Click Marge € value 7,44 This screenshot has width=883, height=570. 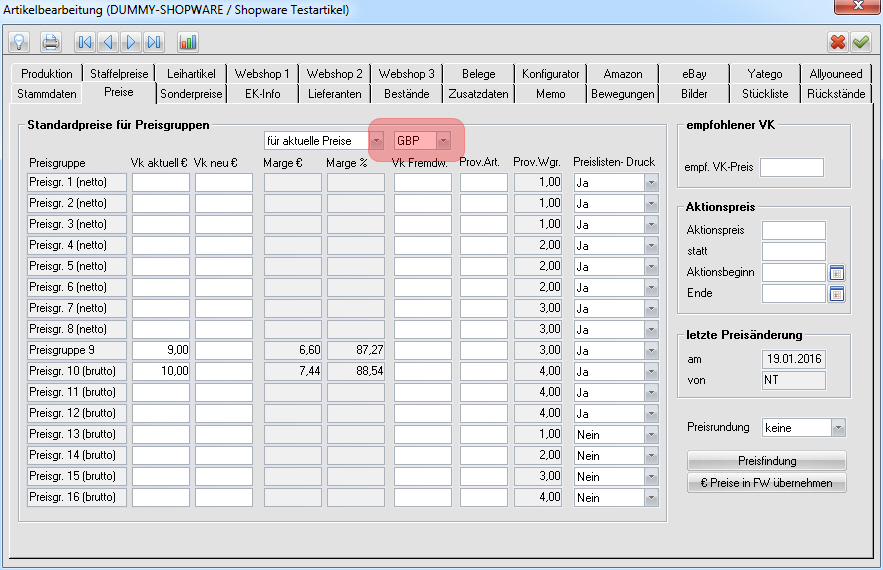click(x=293, y=371)
